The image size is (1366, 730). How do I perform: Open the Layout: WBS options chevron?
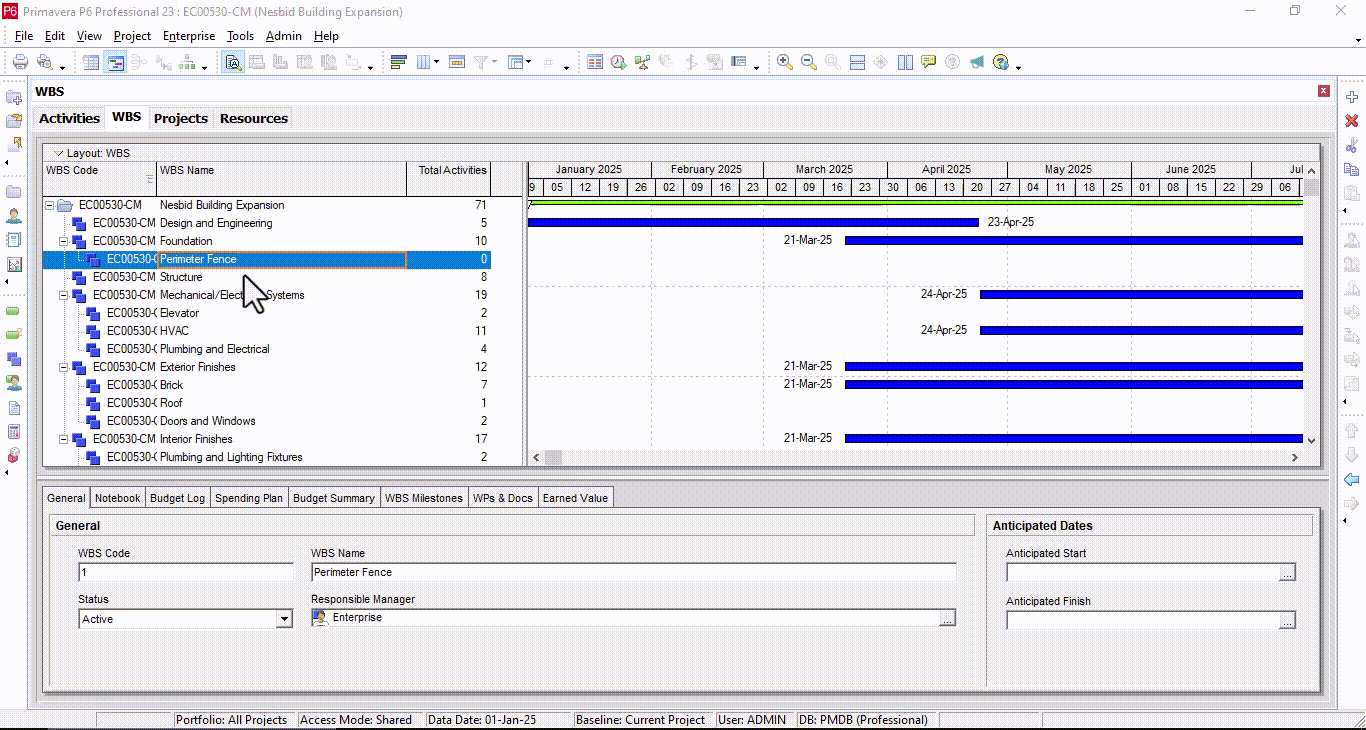58,153
